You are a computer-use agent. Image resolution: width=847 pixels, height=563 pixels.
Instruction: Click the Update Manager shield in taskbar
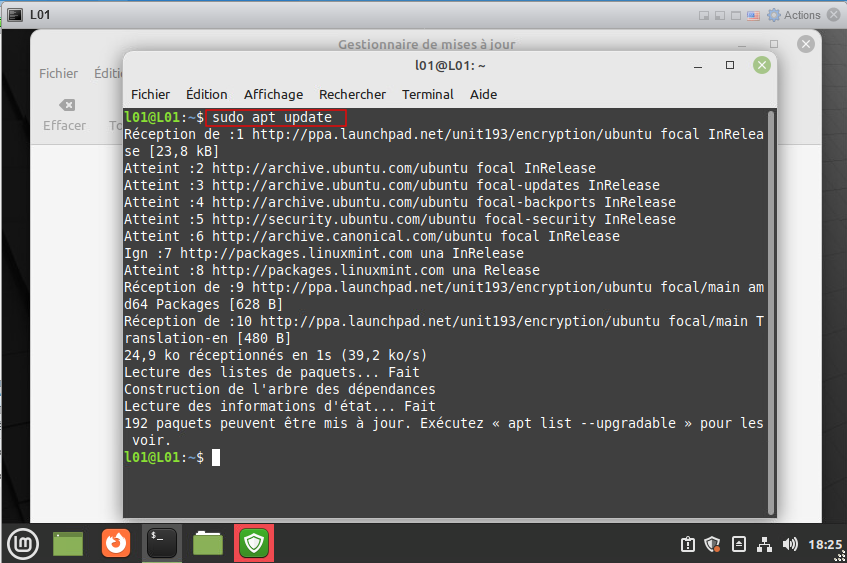[253, 543]
